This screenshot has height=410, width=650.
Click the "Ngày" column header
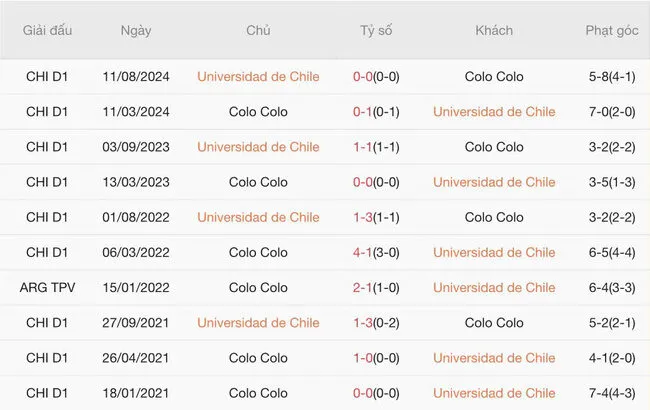[x=136, y=31]
